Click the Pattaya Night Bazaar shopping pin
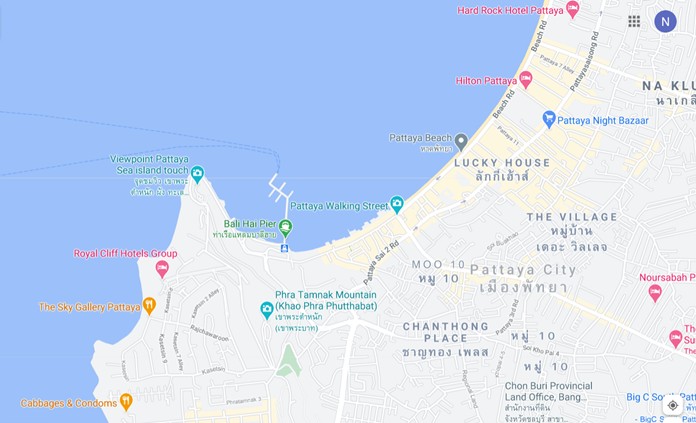Image resolution: width=696 pixels, height=423 pixels. point(549,119)
